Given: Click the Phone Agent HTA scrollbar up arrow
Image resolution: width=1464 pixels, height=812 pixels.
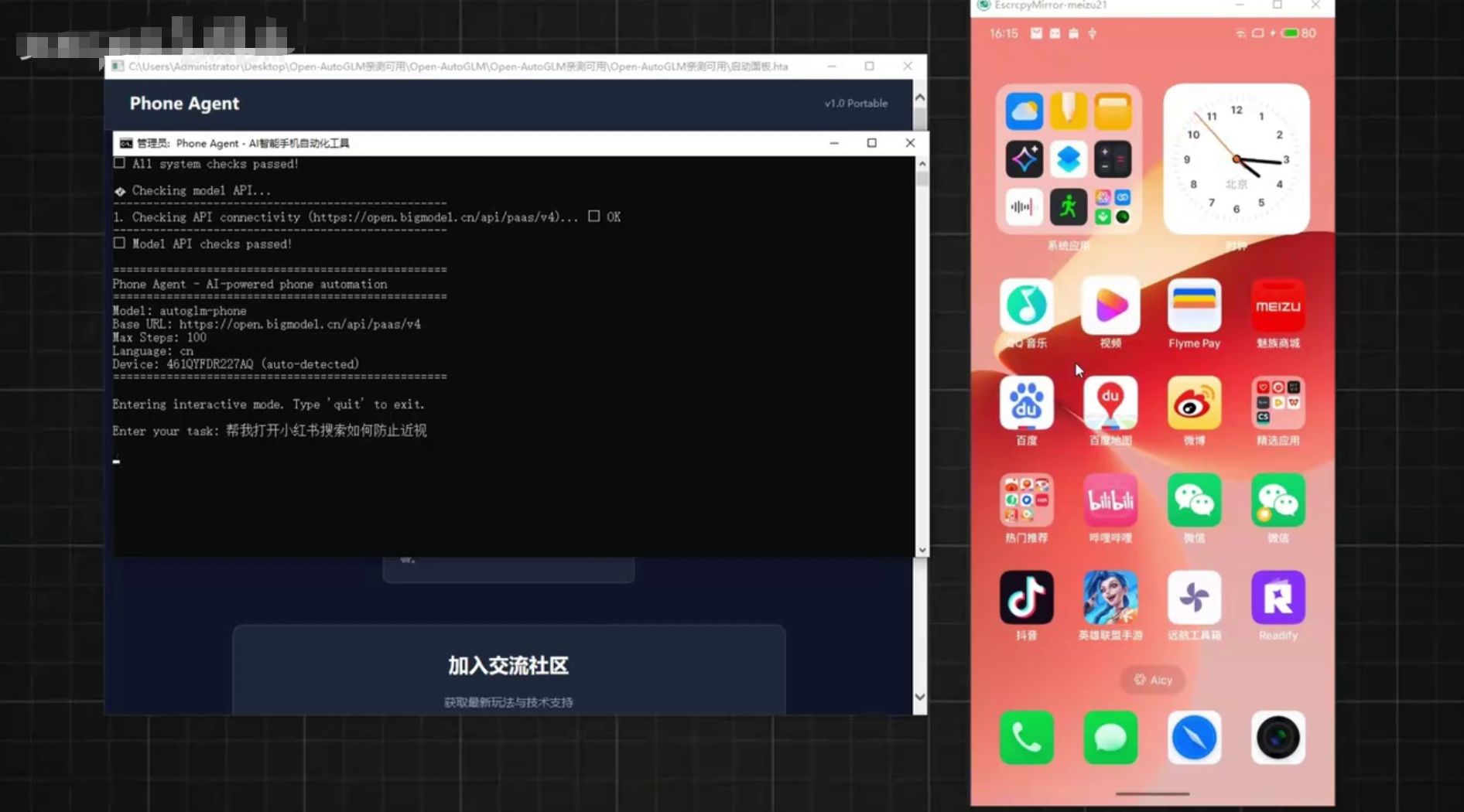Looking at the screenshot, I should pos(919,97).
